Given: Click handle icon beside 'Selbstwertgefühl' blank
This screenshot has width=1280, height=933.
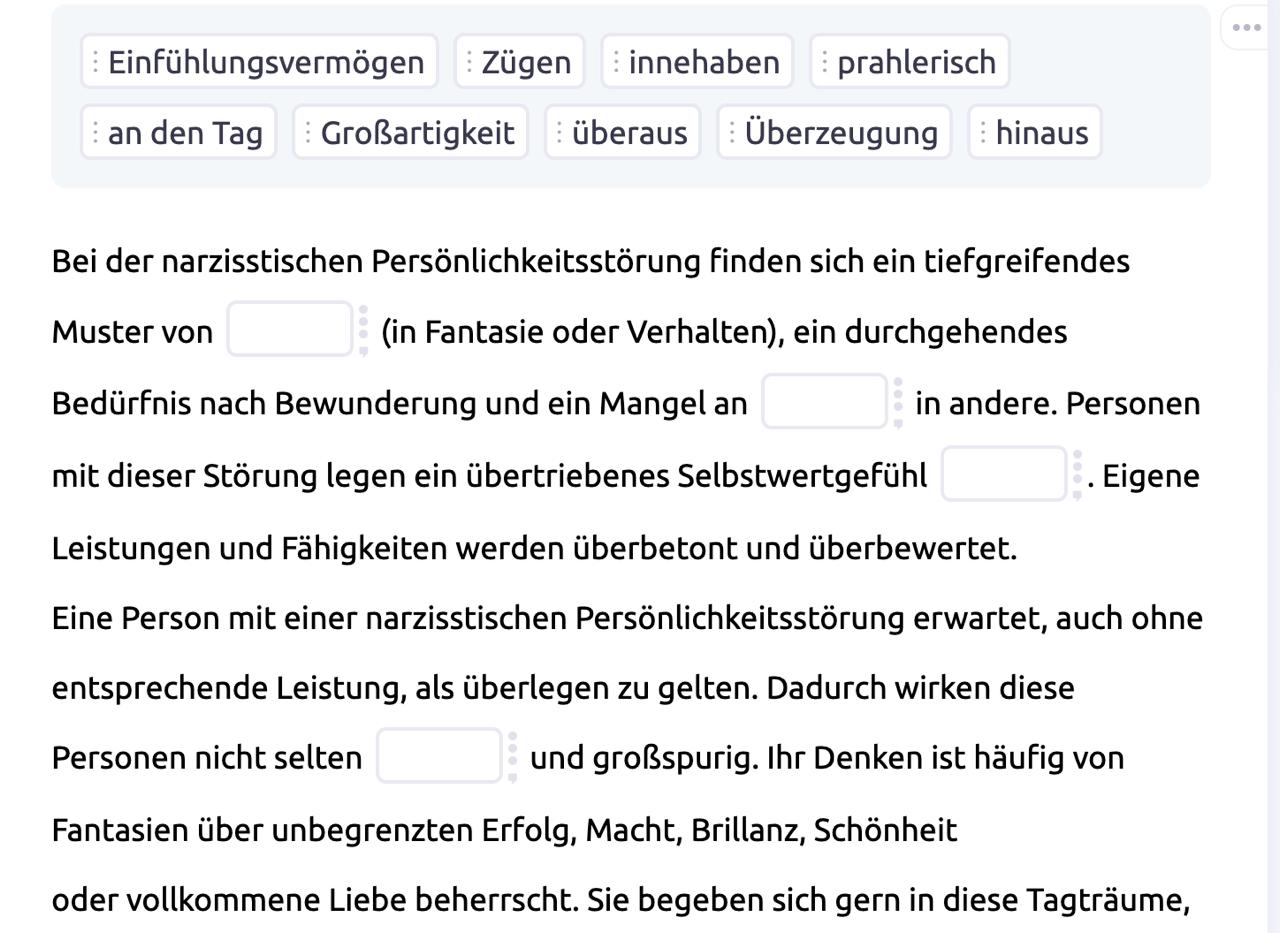Looking at the screenshot, I should 1077,474.
